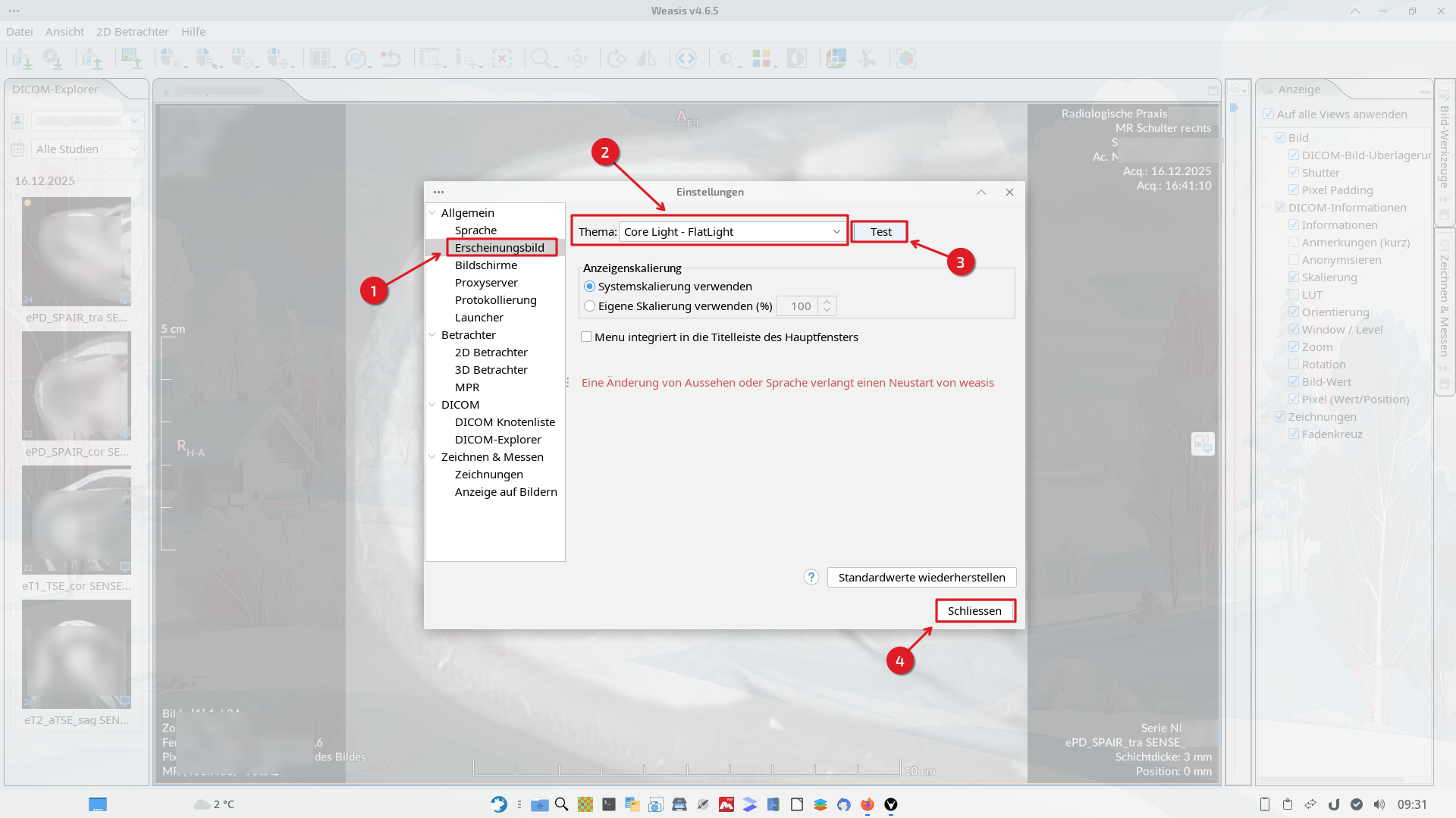The image size is (1456, 818).
Task: Increase scaling percentage with up arrow
Action: click(827, 301)
